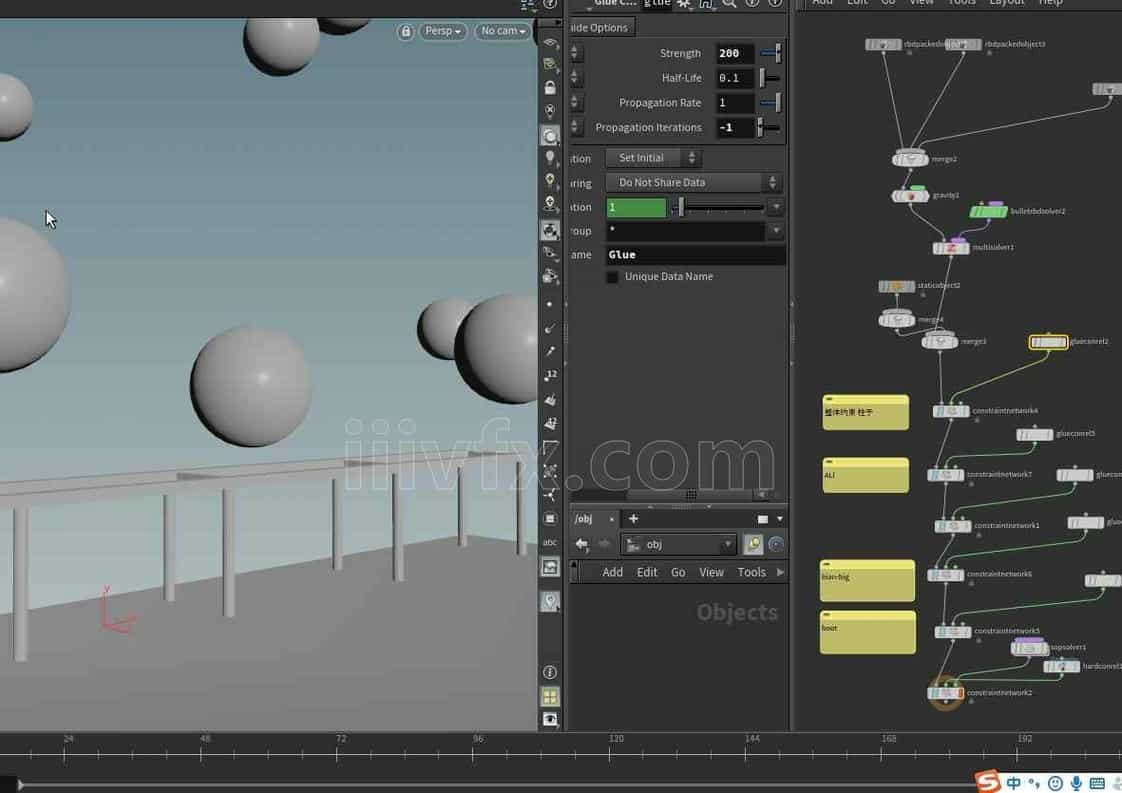The width and height of the screenshot is (1122, 793).
Task: Toggle the abc text display icon
Action: (550, 543)
